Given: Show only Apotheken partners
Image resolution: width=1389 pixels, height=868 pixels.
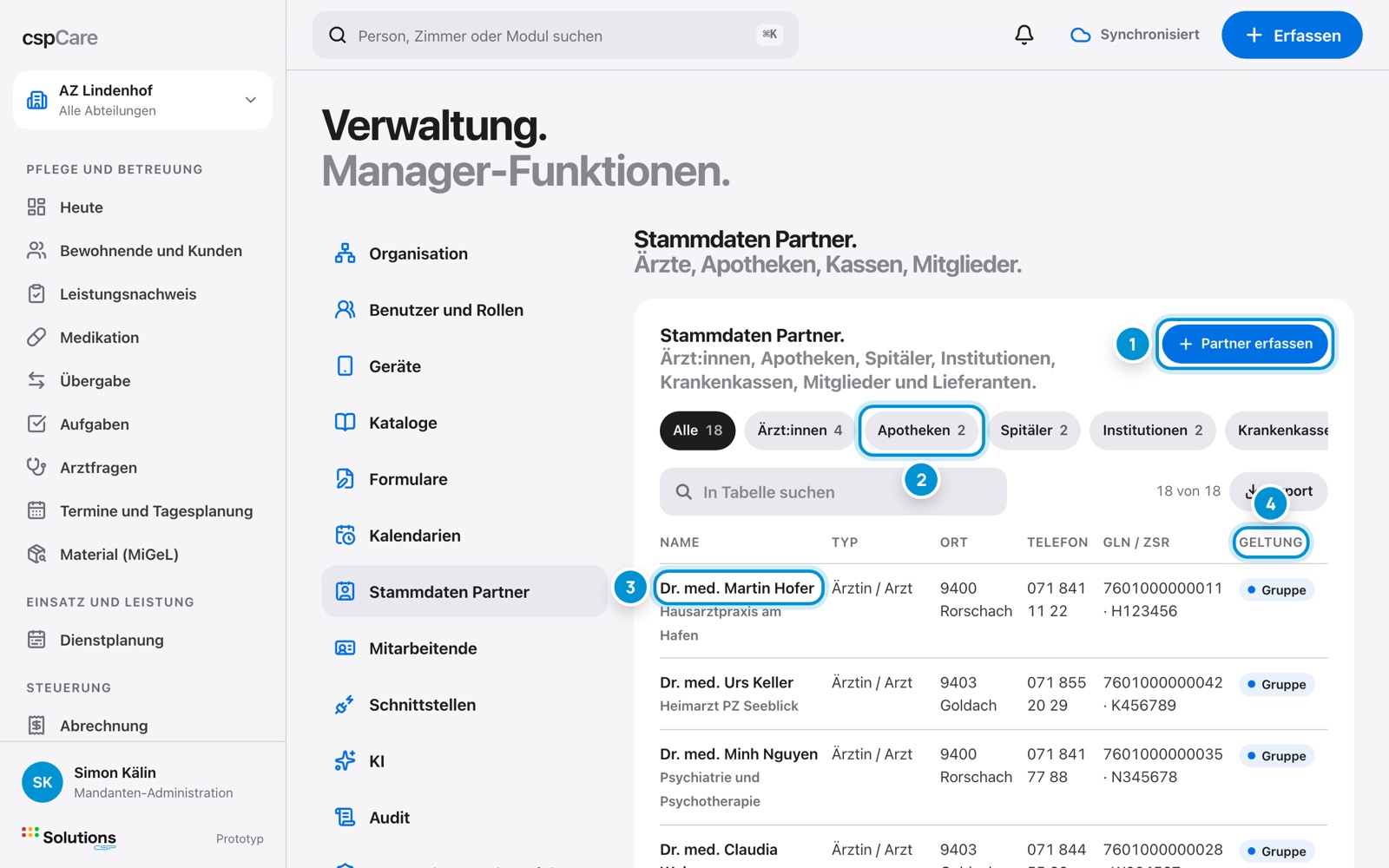Looking at the screenshot, I should [921, 431].
